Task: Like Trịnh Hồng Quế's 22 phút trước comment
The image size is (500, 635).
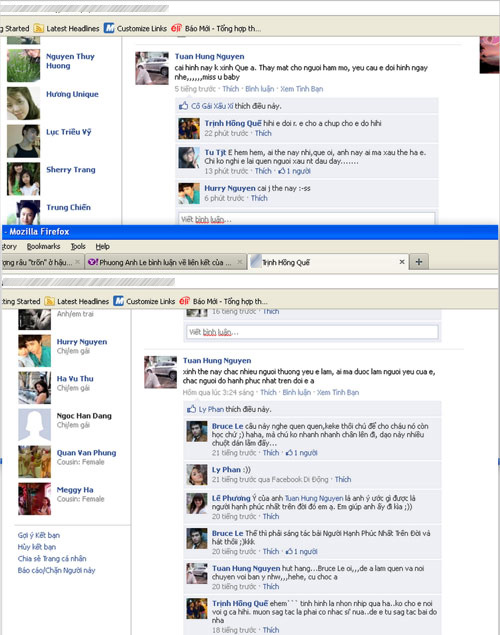Action: 263,133
